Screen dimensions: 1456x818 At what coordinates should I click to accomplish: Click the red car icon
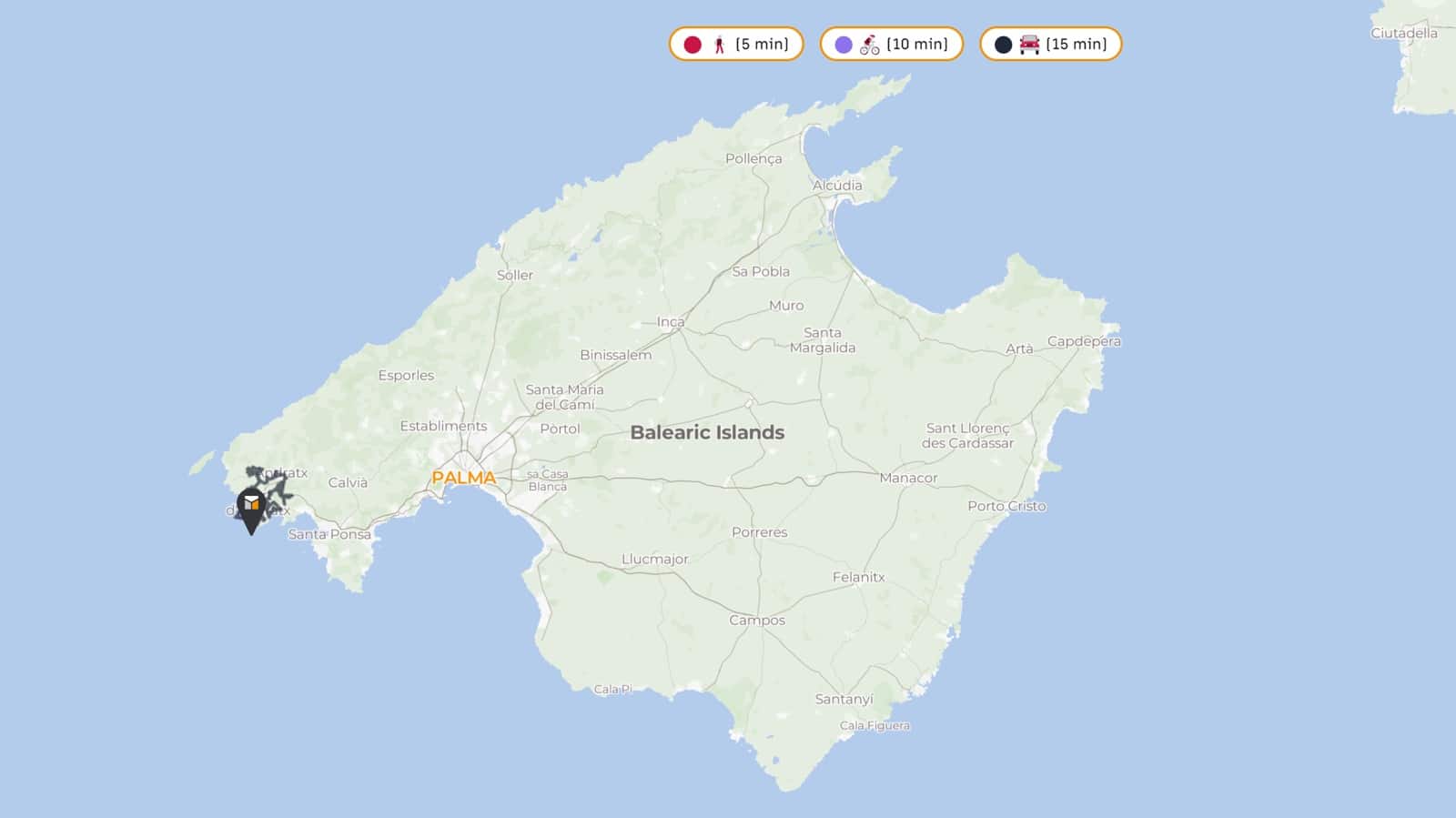point(1029,45)
